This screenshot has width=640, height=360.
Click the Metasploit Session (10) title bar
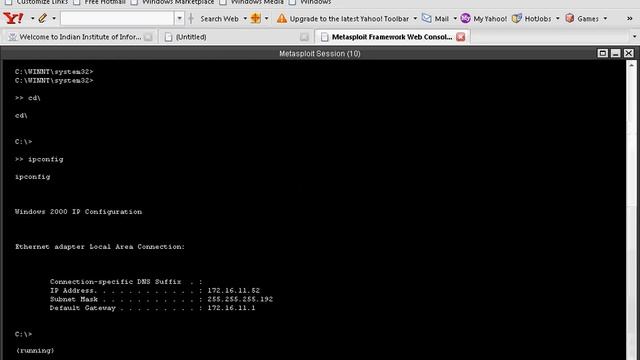click(320, 53)
